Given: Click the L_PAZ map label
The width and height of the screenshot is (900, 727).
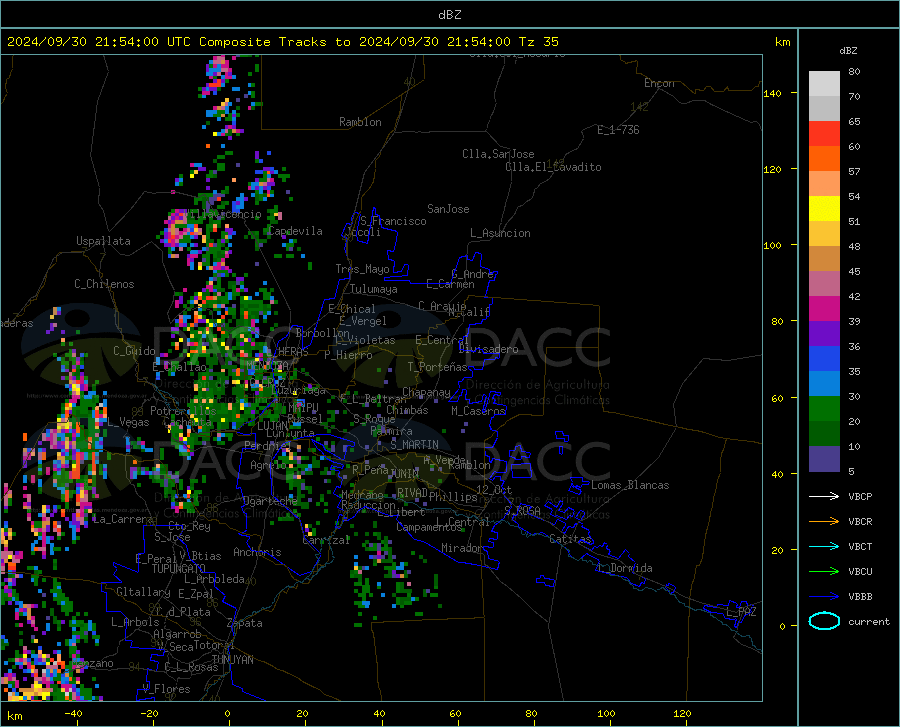Looking at the screenshot, I should tap(741, 612).
